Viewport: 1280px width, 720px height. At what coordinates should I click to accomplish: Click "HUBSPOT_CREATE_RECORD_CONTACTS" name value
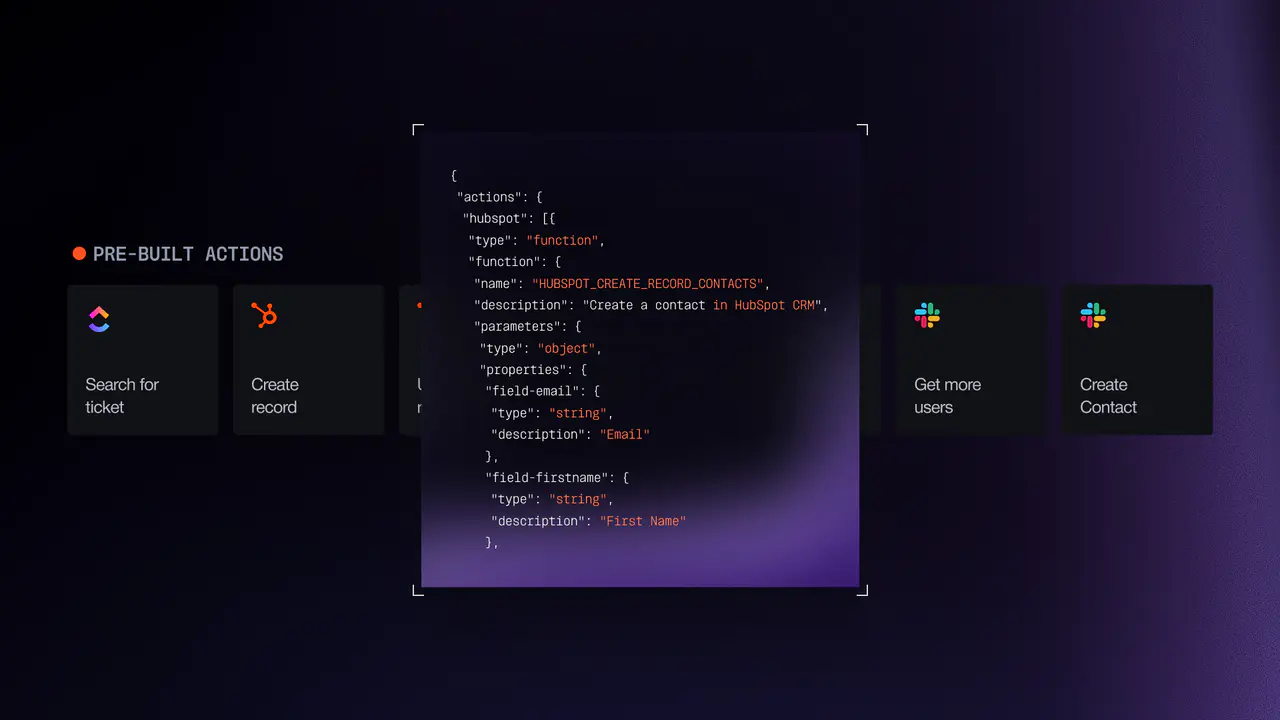pos(647,284)
